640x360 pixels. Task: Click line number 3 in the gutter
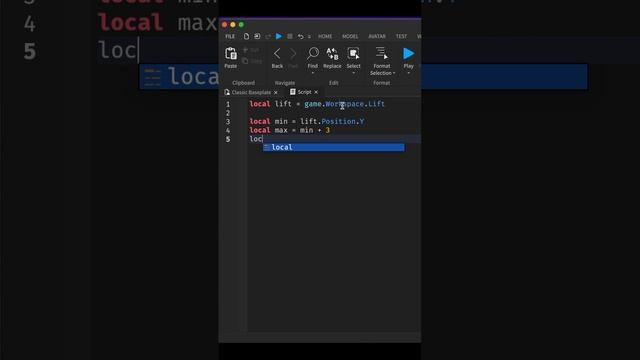[x=228, y=122]
